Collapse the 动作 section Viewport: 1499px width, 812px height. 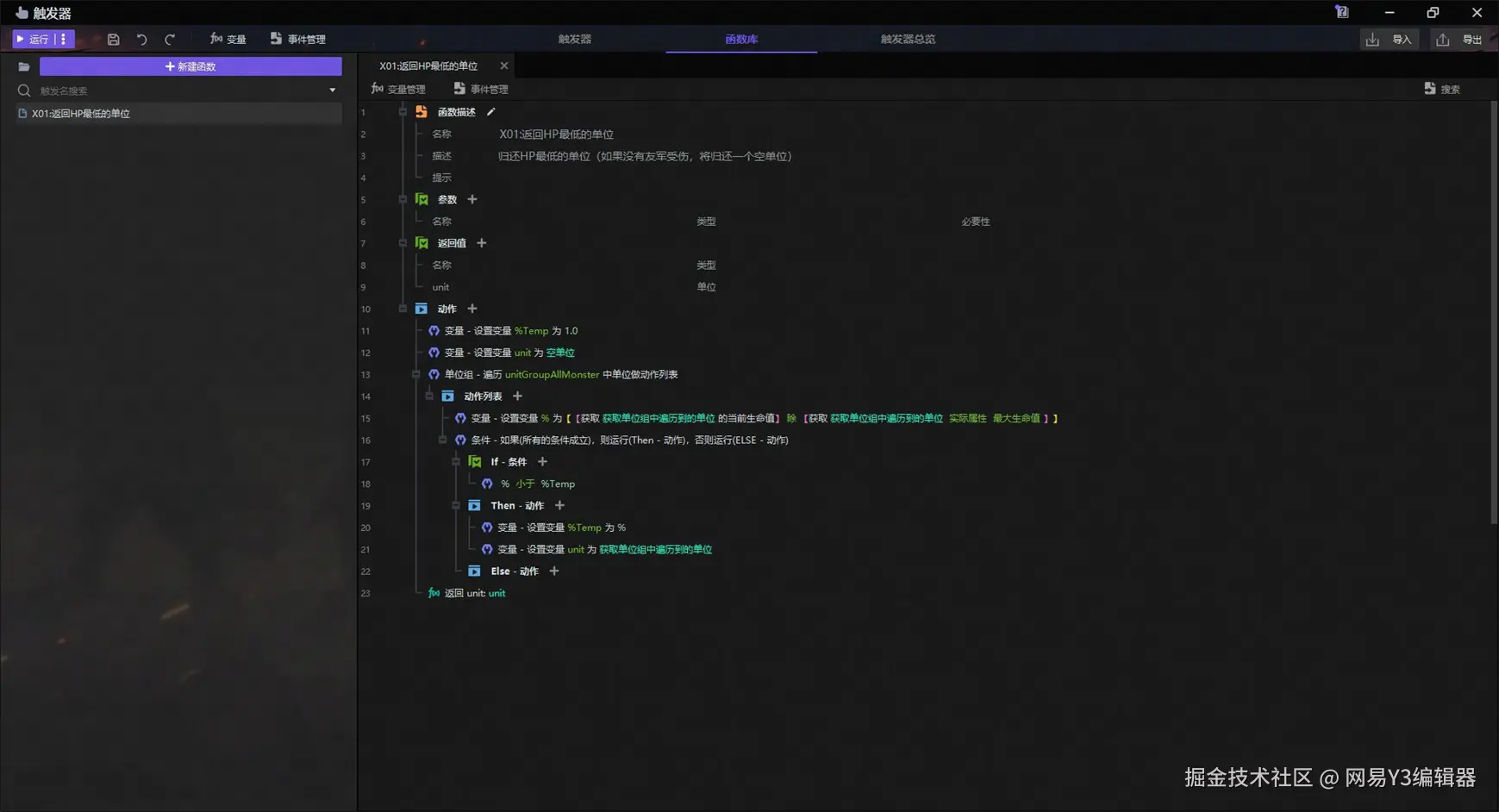coord(403,309)
